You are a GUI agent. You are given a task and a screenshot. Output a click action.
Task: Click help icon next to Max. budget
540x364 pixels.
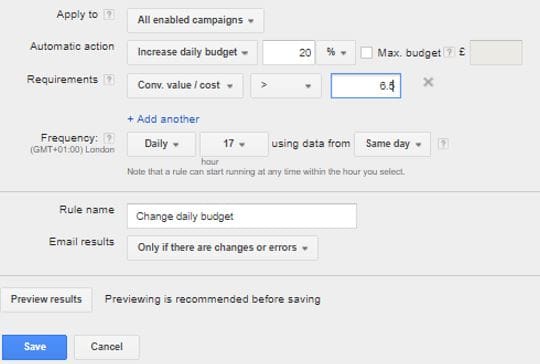pyautogui.click(x=449, y=52)
